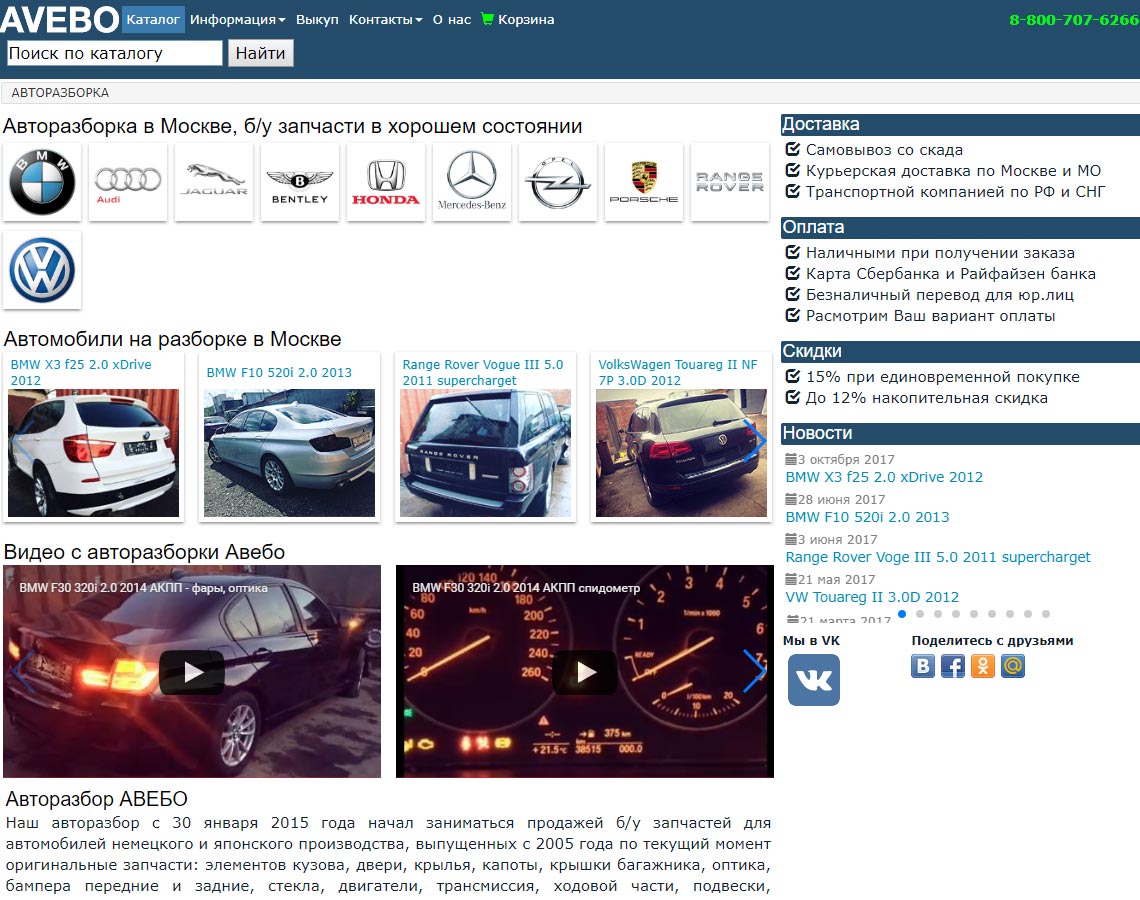Viewport: 1140px width, 900px height.
Task: Open the silver BMW F10 photo
Action: click(x=289, y=453)
